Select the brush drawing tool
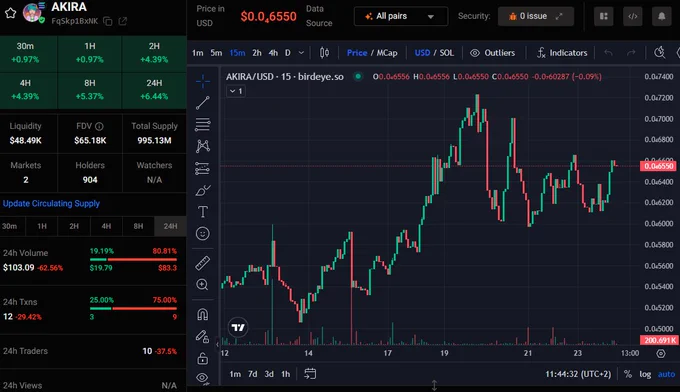Image resolution: width=680 pixels, height=392 pixels. click(203, 190)
